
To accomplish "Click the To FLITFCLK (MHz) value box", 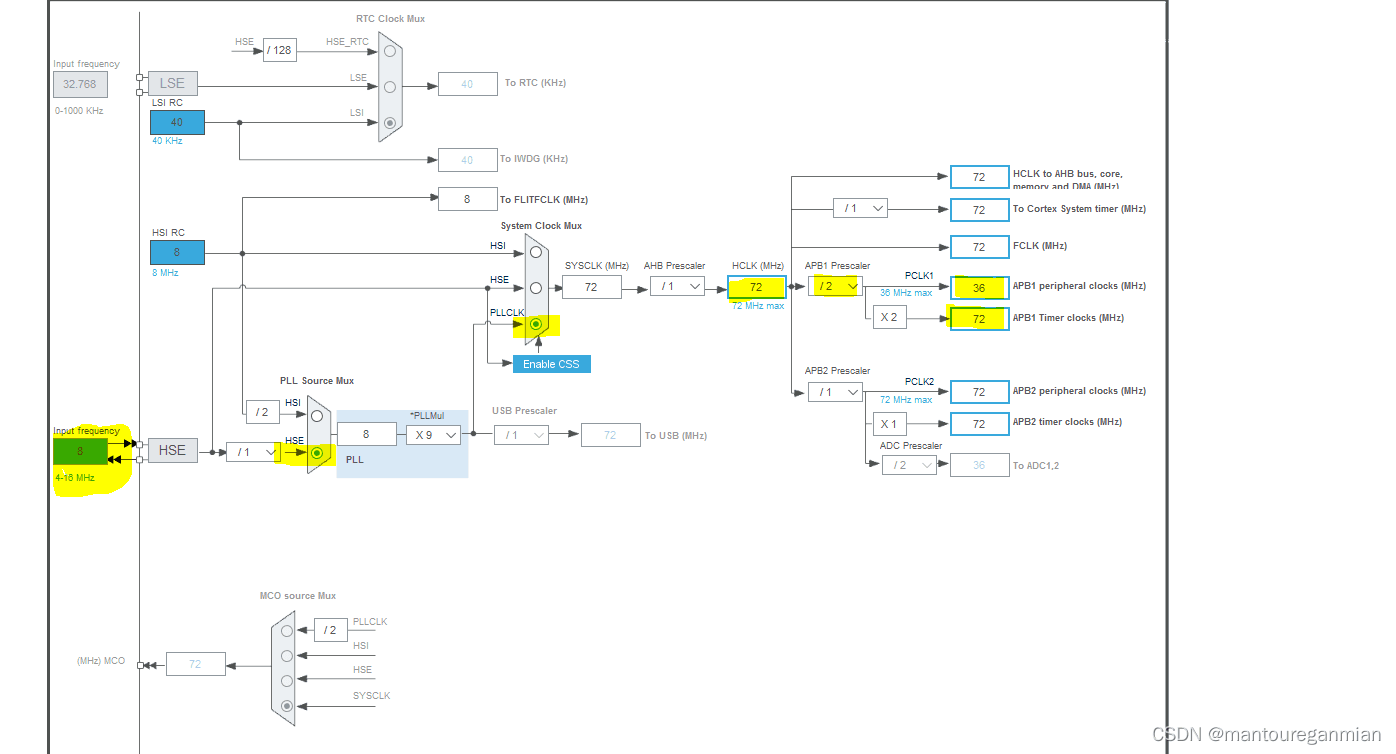I will (467, 199).
